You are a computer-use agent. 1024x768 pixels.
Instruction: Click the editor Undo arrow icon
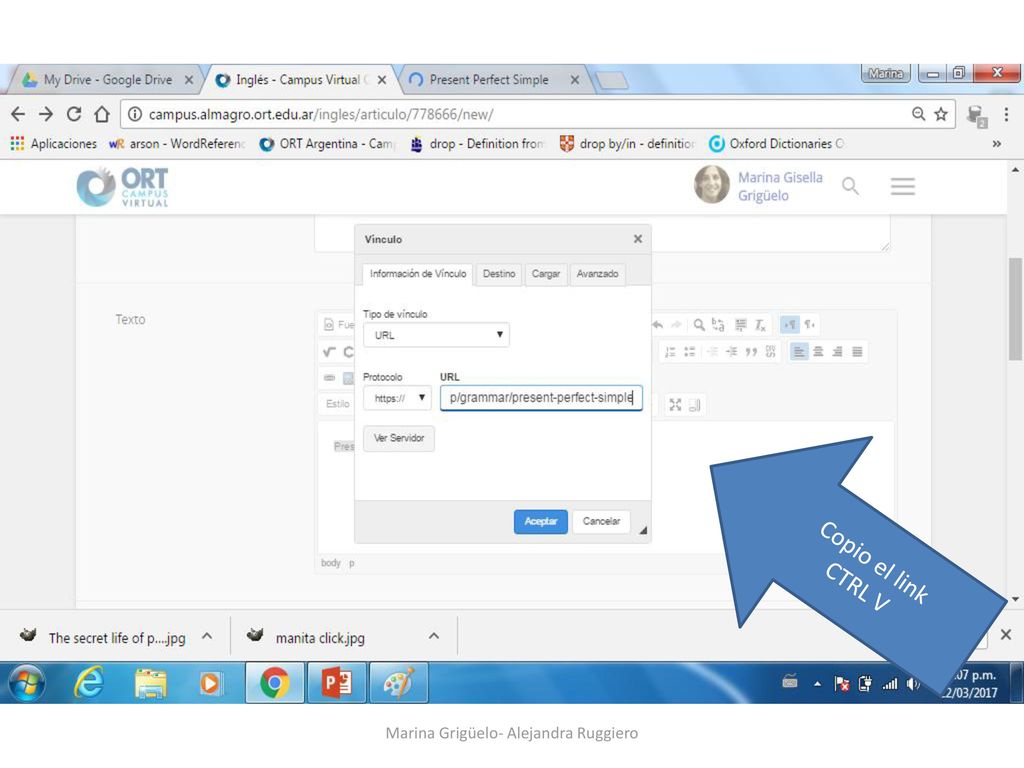pyautogui.click(x=658, y=325)
